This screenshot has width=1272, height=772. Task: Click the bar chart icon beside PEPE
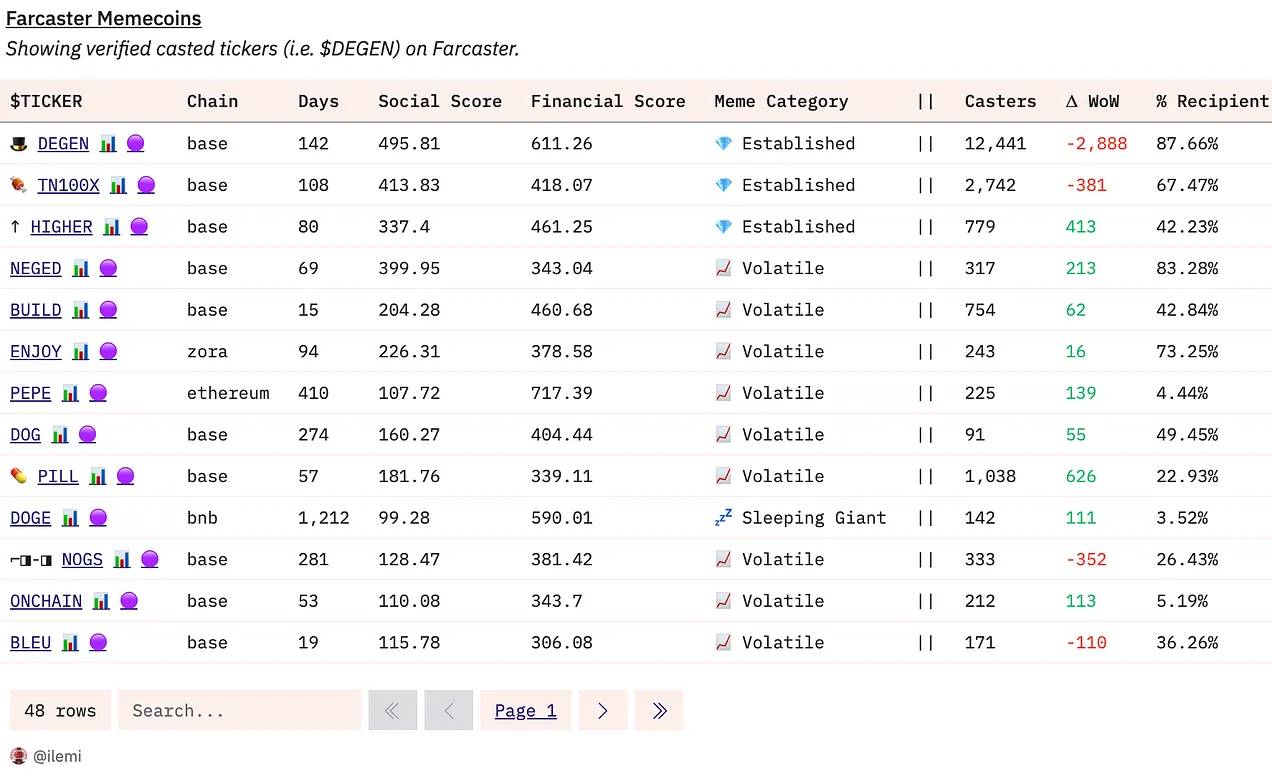click(70, 393)
